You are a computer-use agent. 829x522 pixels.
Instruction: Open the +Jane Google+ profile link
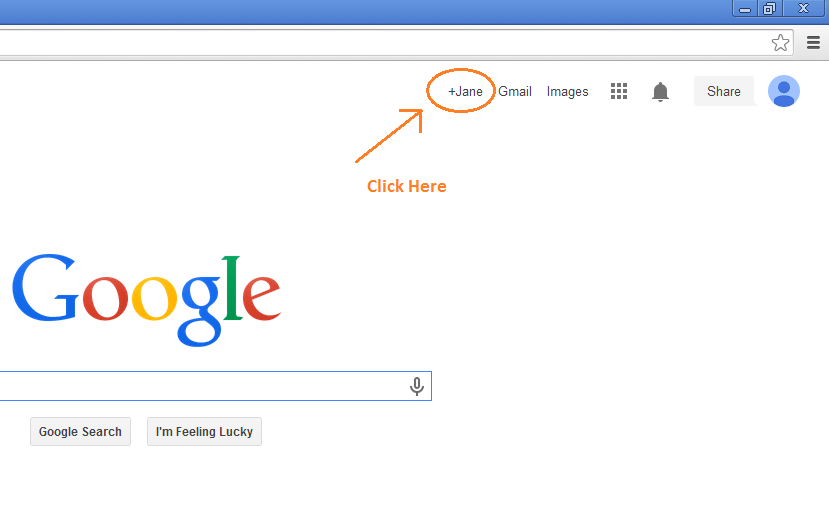point(465,91)
